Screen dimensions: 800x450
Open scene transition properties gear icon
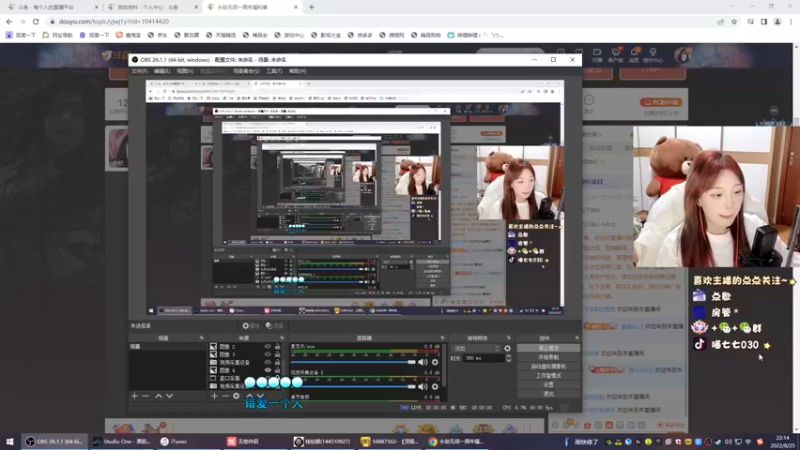click(507, 348)
